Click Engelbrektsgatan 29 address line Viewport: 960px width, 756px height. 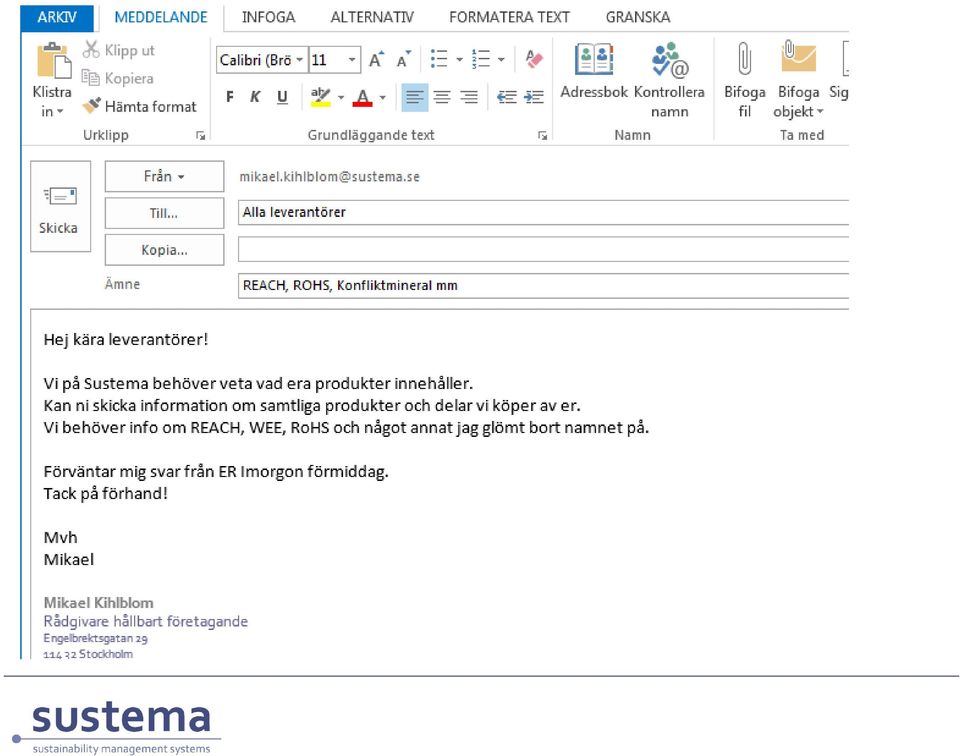(96, 638)
